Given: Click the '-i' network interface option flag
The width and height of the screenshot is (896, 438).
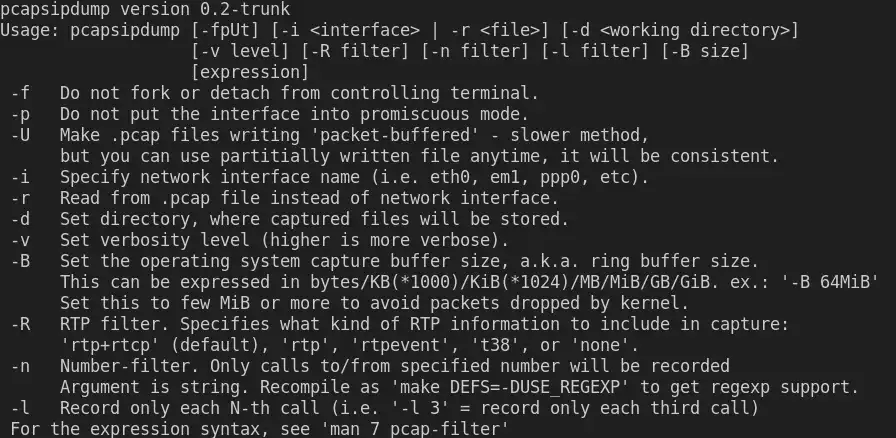Looking at the screenshot, I should click(x=20, y=177).
